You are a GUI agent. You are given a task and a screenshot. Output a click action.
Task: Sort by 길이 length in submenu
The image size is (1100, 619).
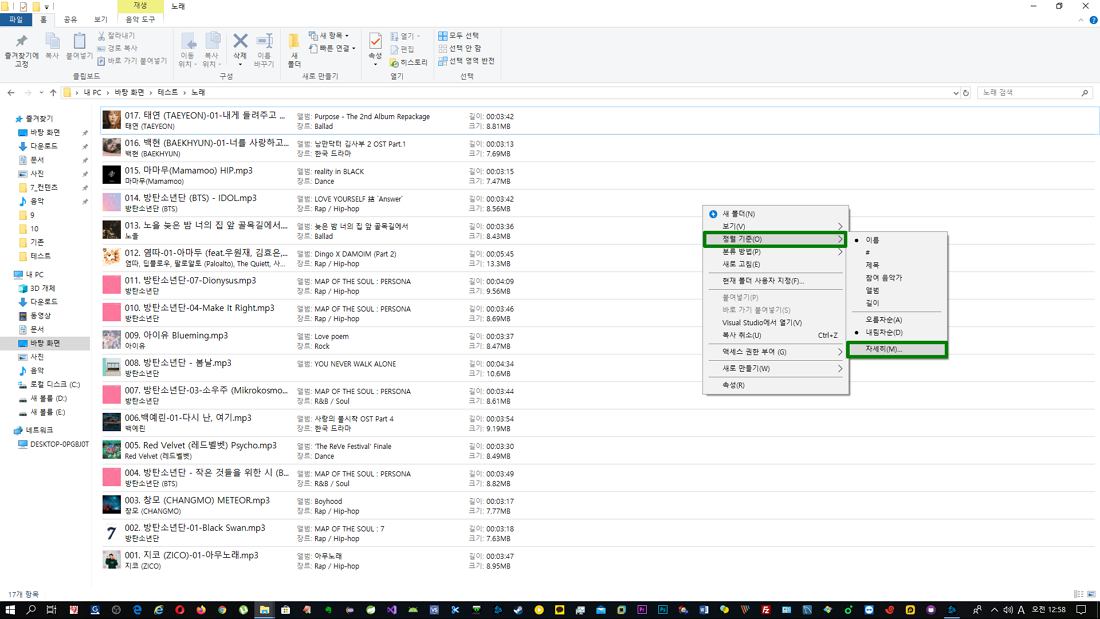coord(897,303)
